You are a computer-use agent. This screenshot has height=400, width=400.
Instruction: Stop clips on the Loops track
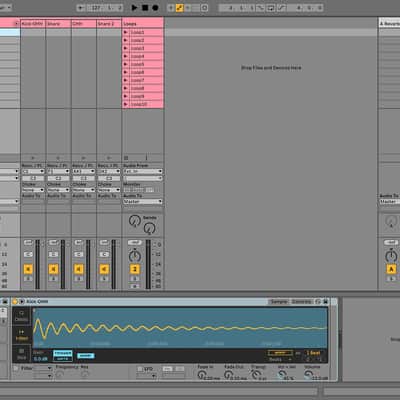pos(126,158)
